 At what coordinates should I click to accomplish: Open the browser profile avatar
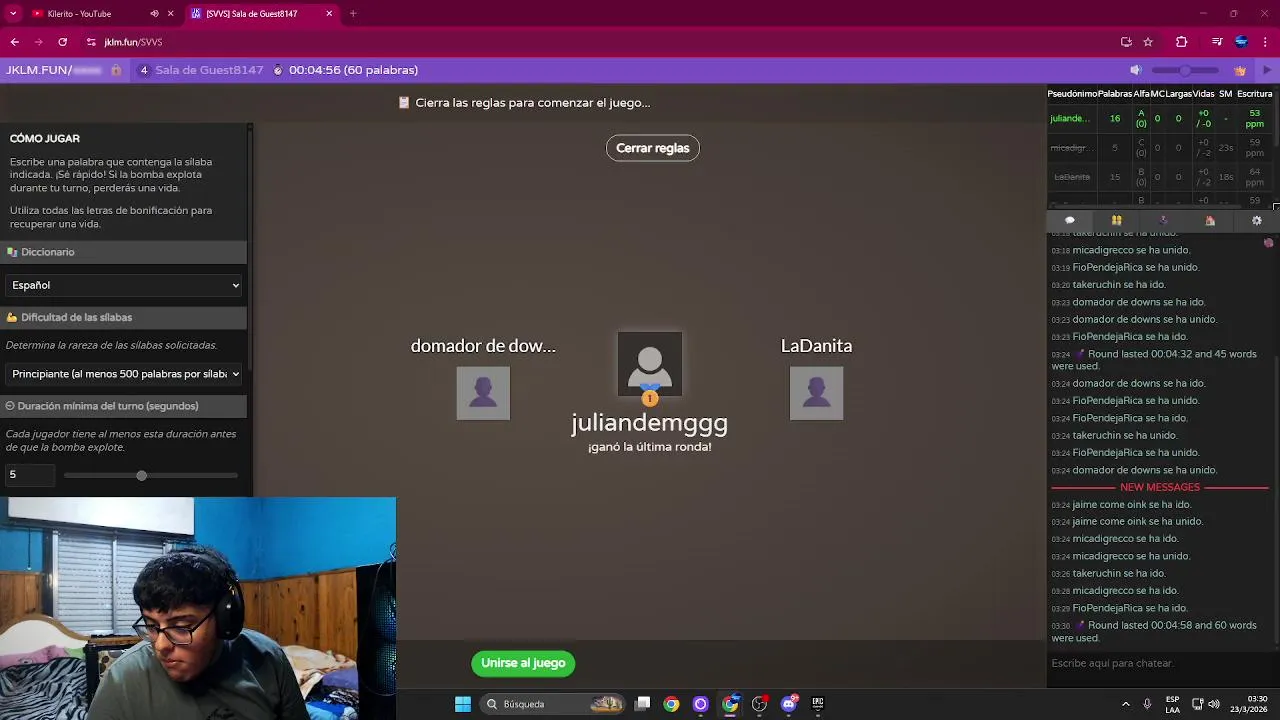pyautogui.click(x=1241, y=42)
